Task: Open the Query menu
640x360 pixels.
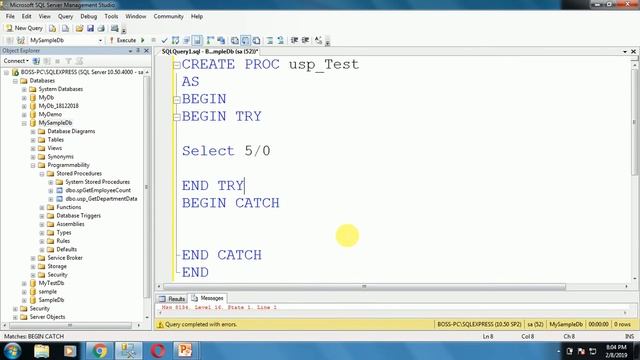Action: 65,16
